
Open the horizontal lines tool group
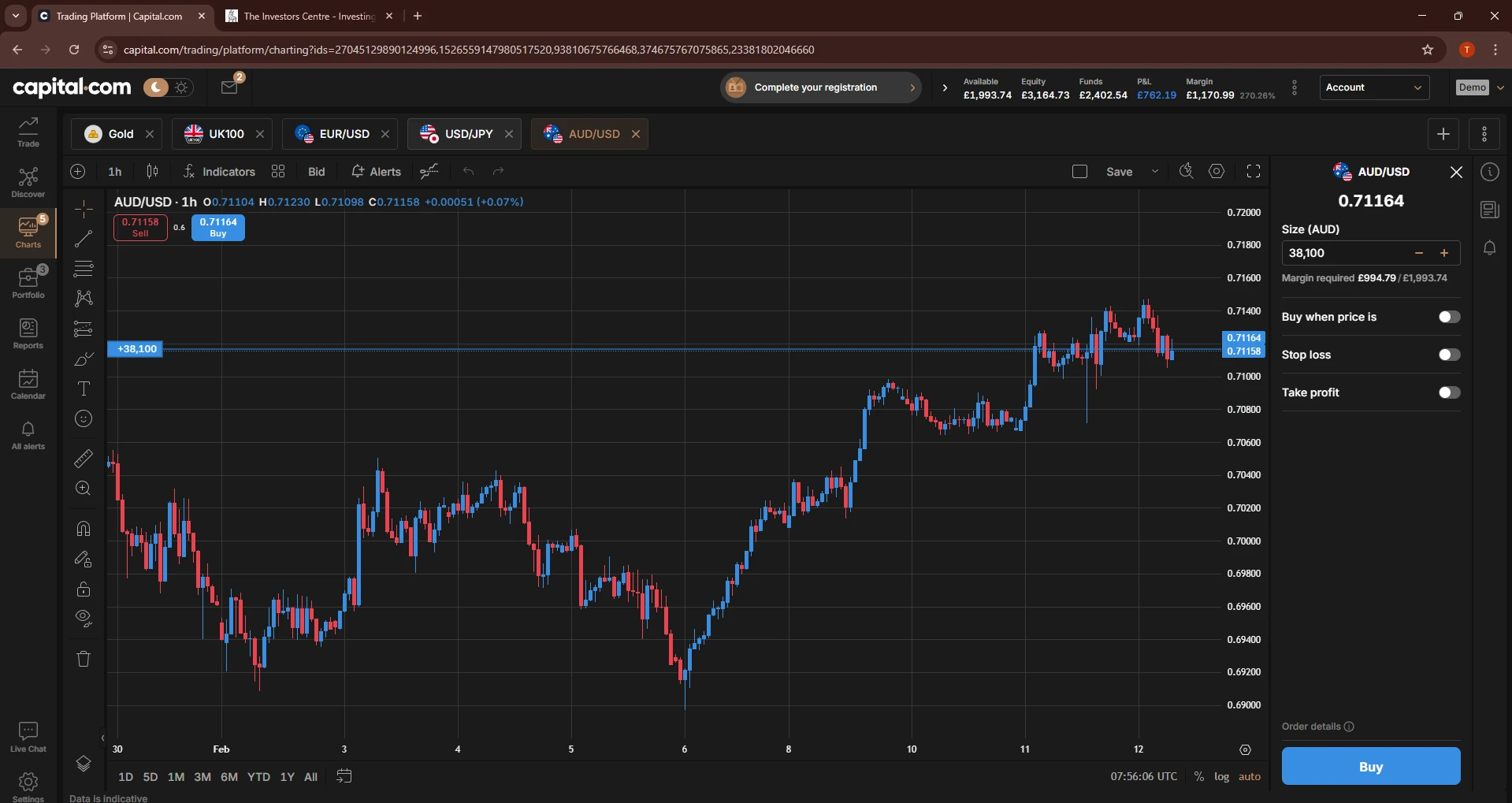[84, 269]
